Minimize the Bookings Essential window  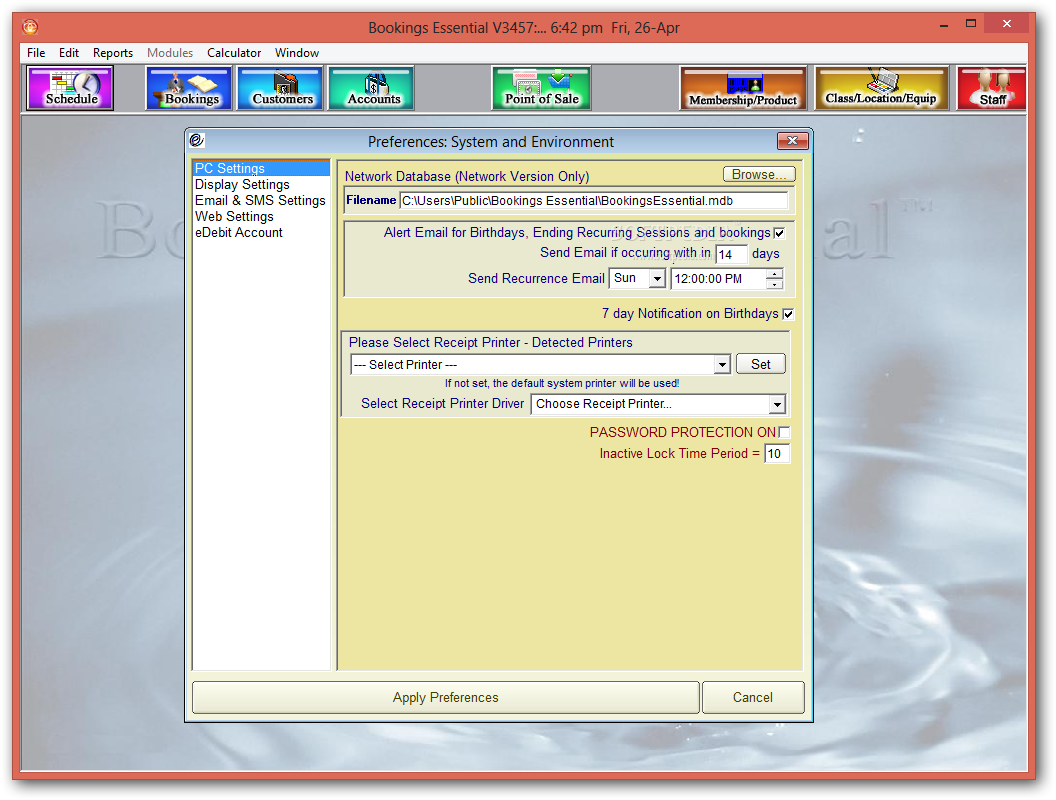[944, 24]
